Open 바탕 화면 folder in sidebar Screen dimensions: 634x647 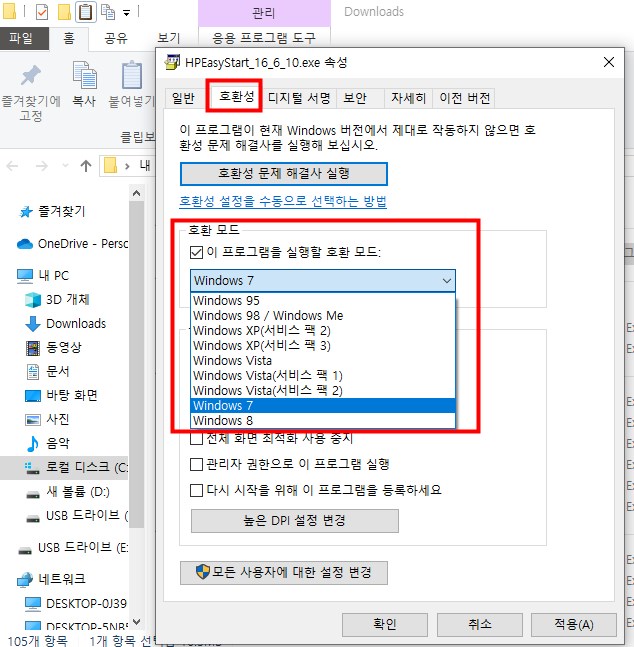tap(62, 395)
